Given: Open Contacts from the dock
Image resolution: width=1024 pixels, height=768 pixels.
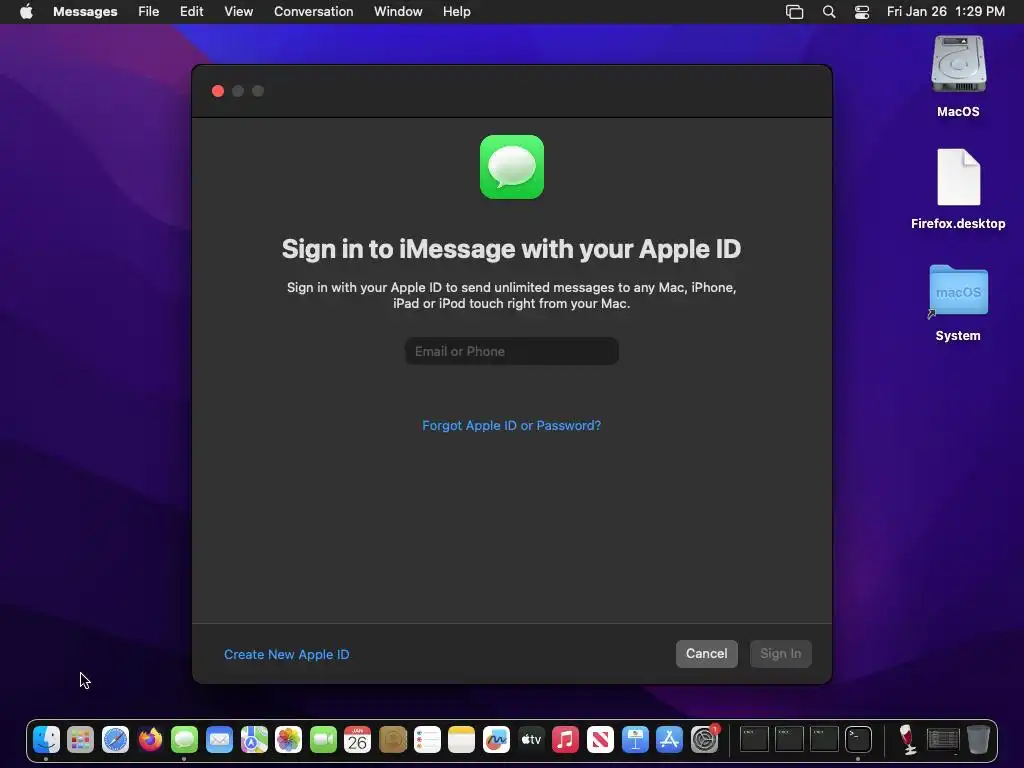Looking at the screenshot, I should (x=392, y=740).
